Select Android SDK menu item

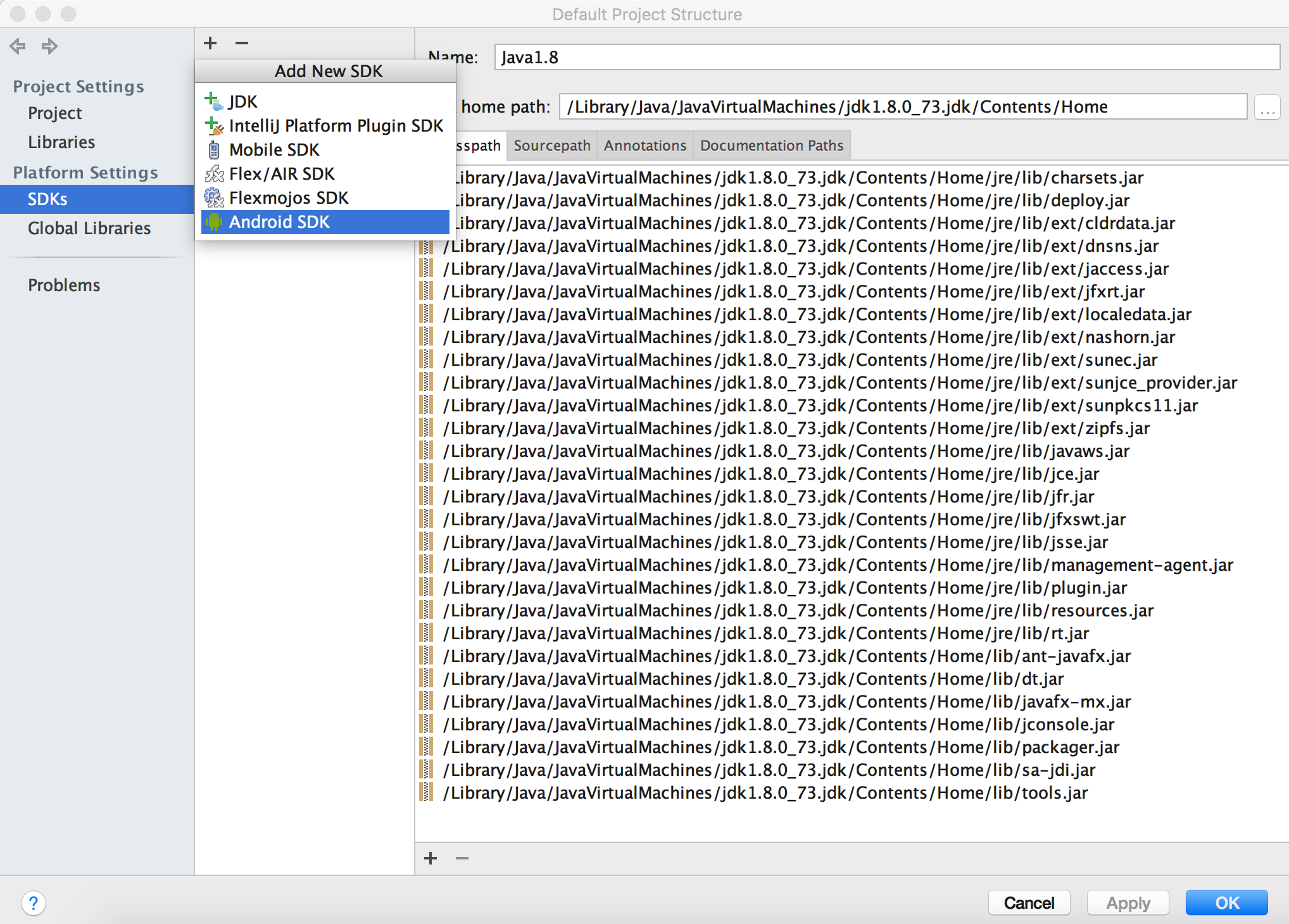coord(279,222)
